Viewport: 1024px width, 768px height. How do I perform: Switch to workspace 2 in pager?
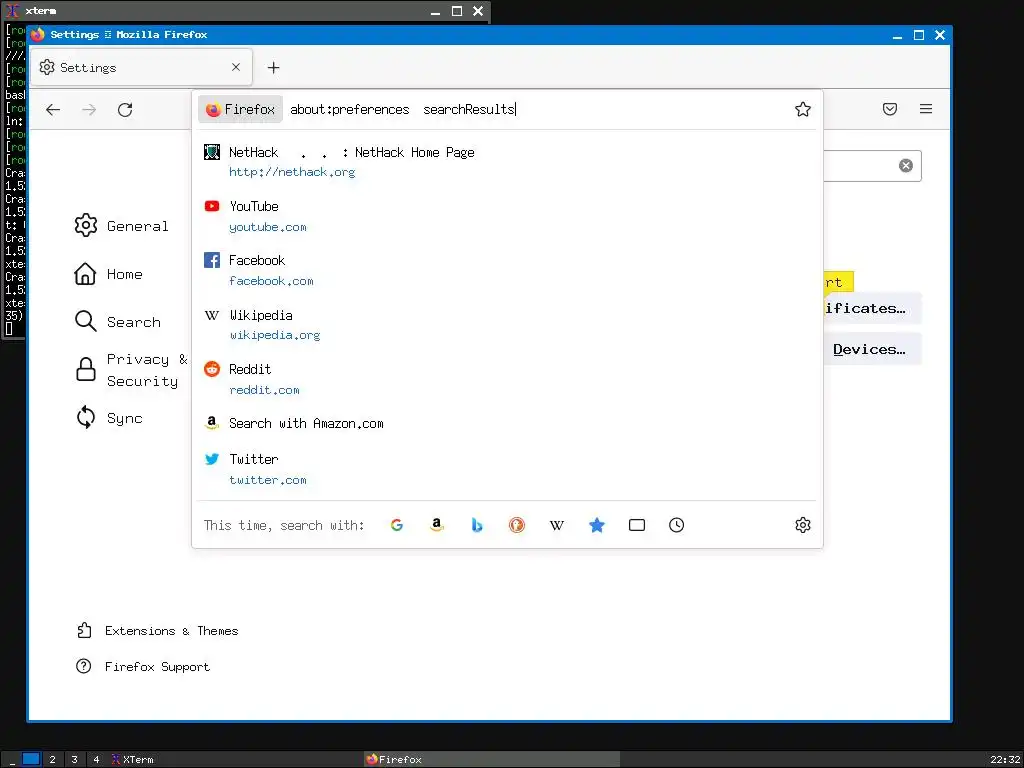(52, 760)
